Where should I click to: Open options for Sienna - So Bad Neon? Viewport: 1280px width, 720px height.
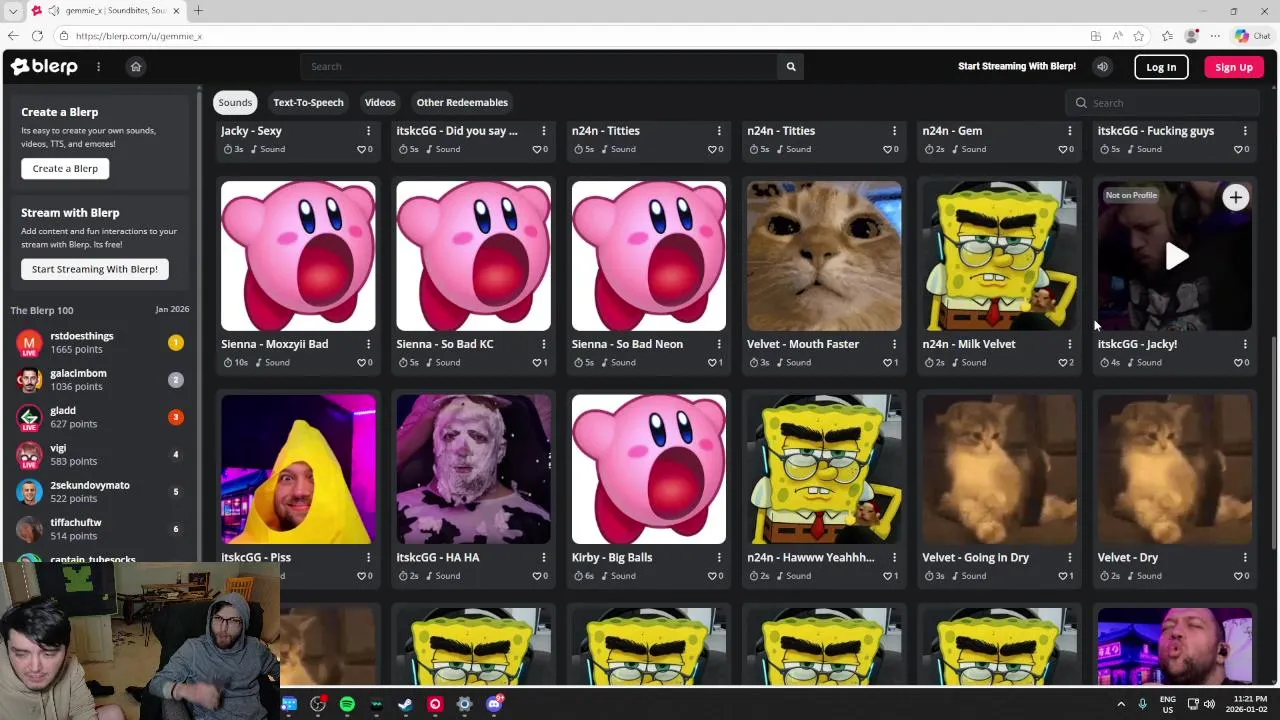click(x=719, y=344)
